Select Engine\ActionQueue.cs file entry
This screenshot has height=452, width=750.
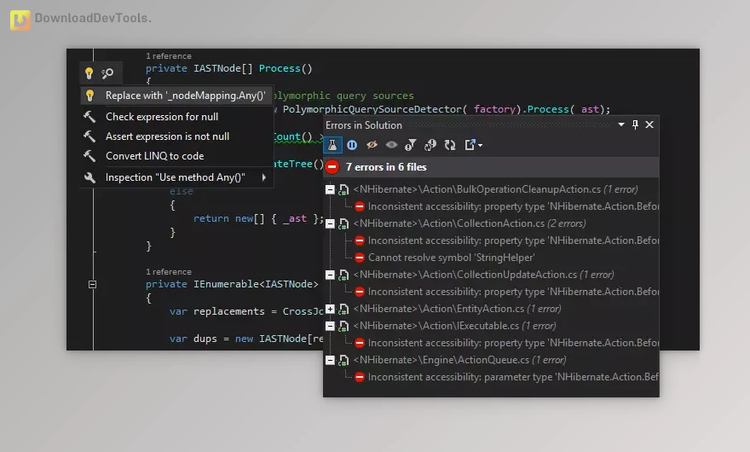(x=460, y=360)
